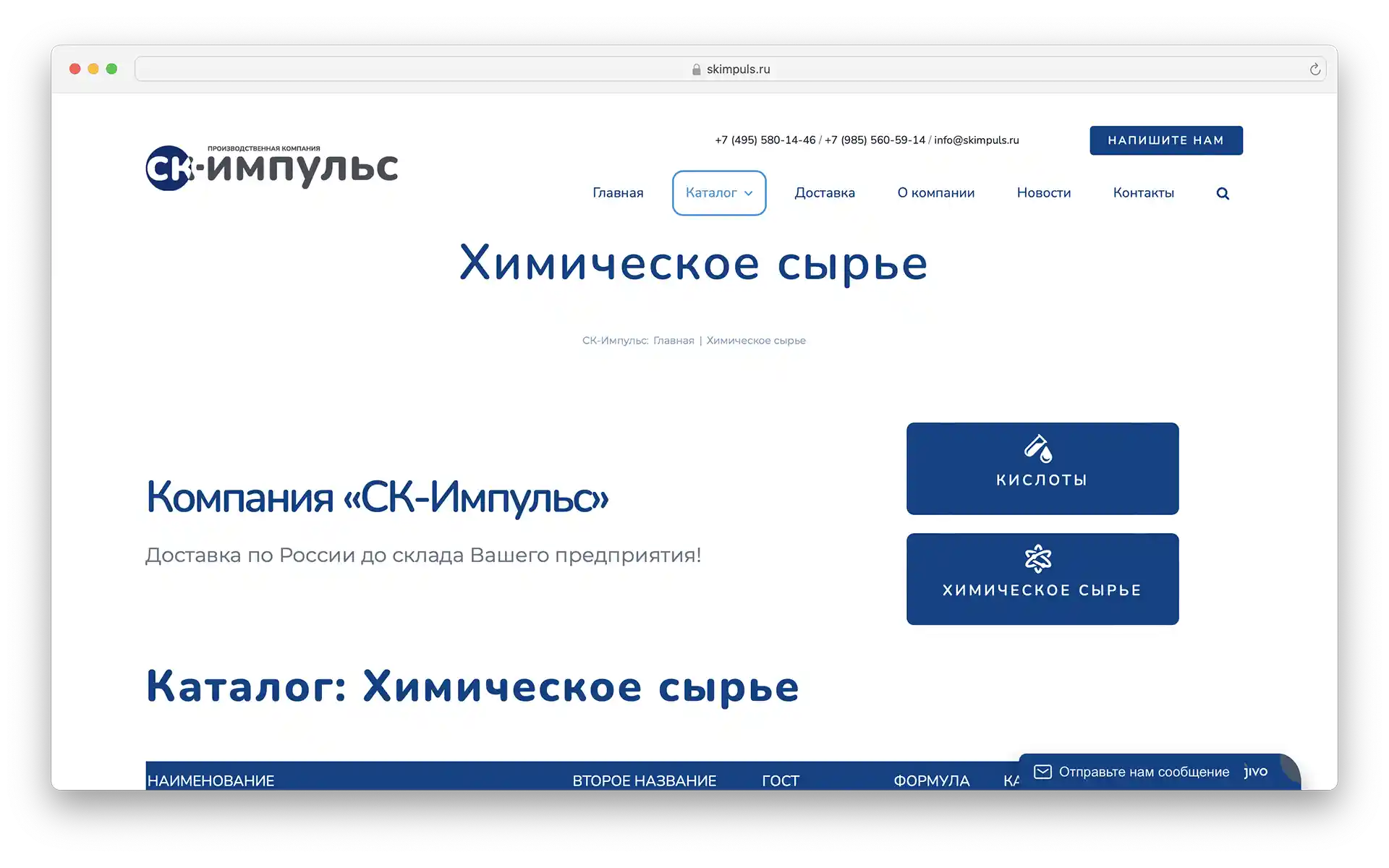
Task: Click the green maximize window button
Action: [x=111, y=69]
